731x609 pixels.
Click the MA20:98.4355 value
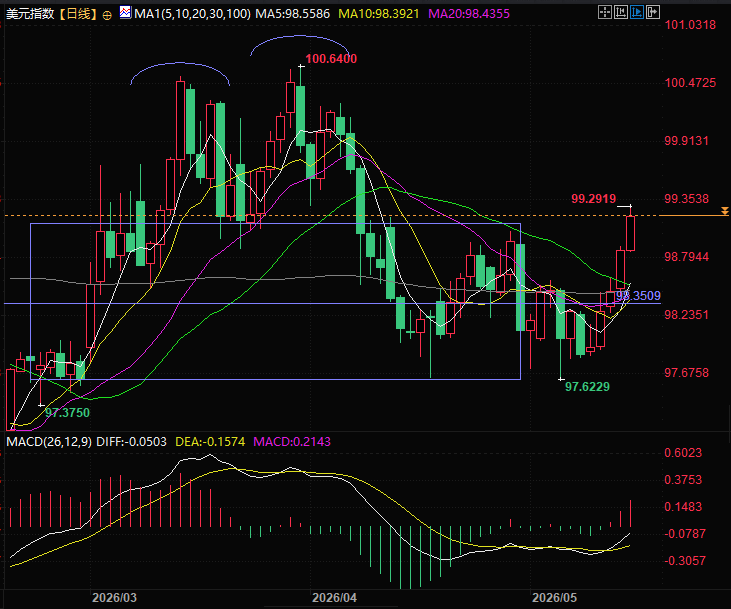[469, 14]
